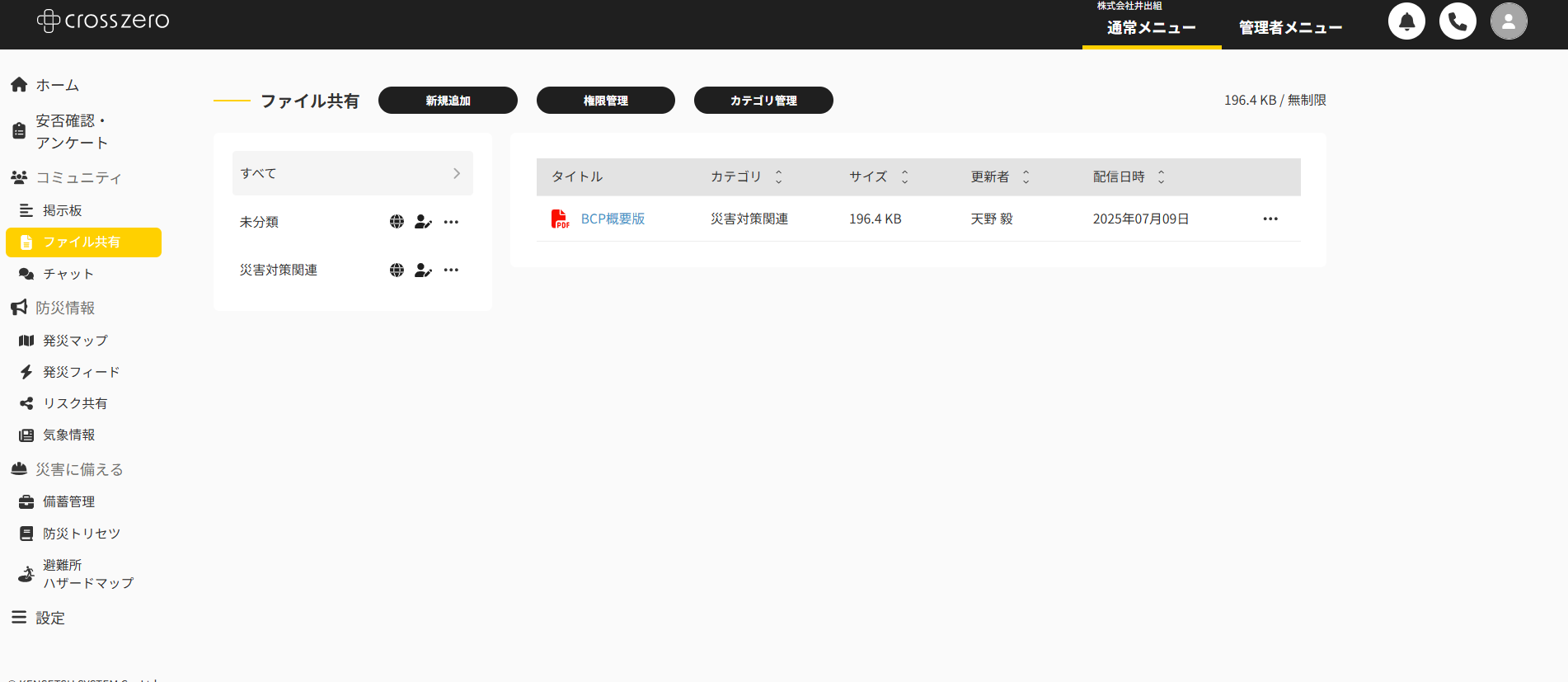
Task: Go to 掲示板 in sidebar
Action: [x=63, y=210]
